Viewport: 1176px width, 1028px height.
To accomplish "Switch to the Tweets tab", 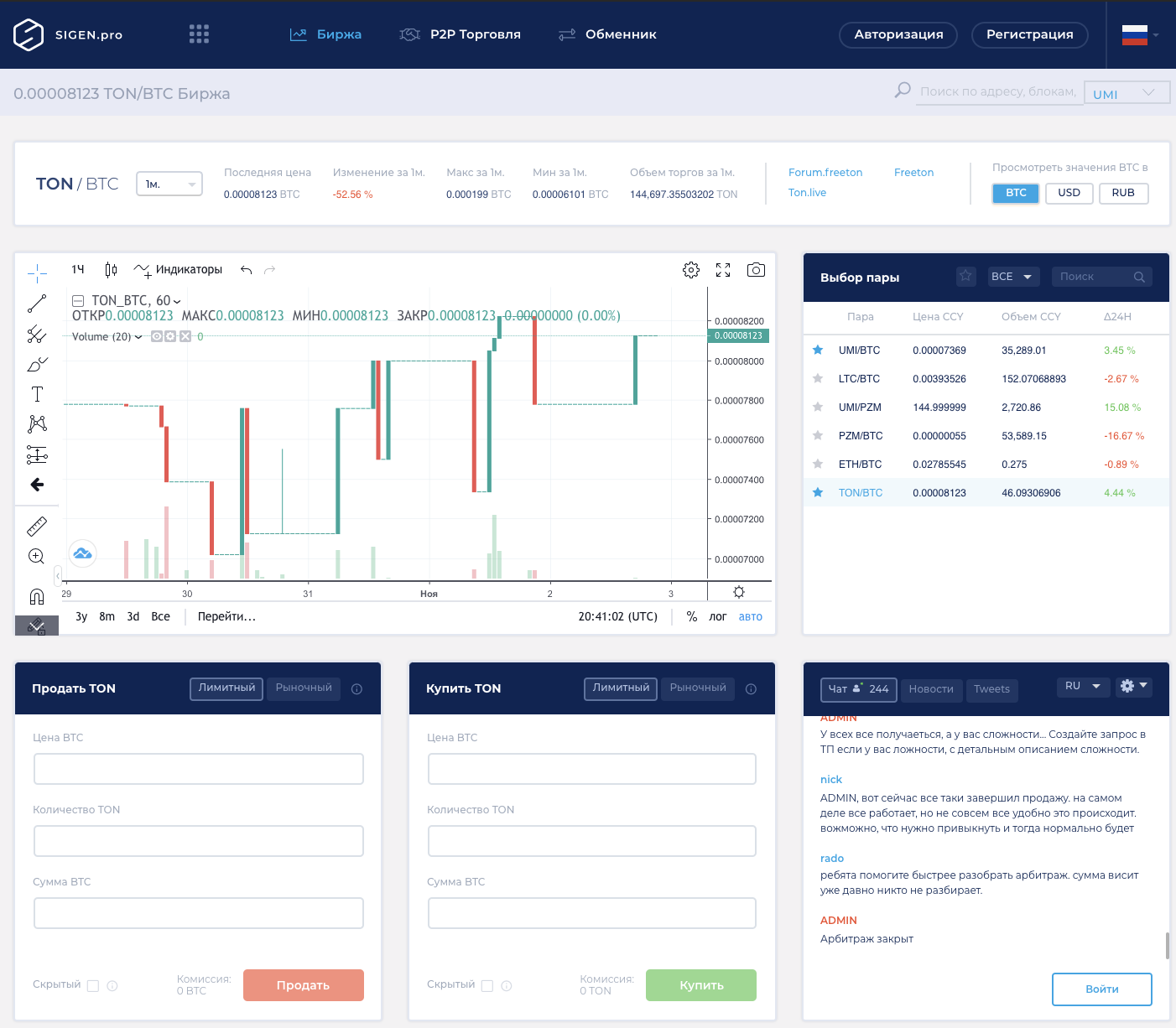I will (991, 689).
